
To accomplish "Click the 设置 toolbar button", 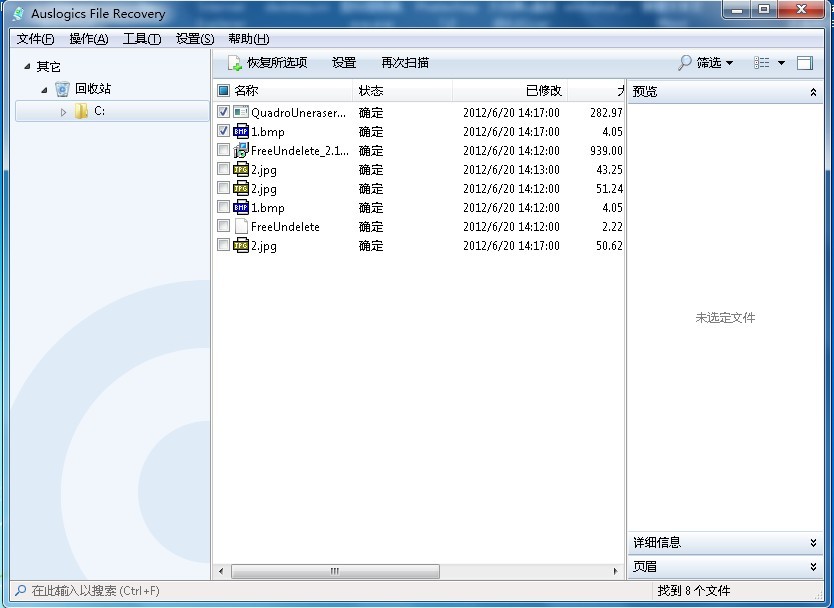I will click(x=344, y=63).
